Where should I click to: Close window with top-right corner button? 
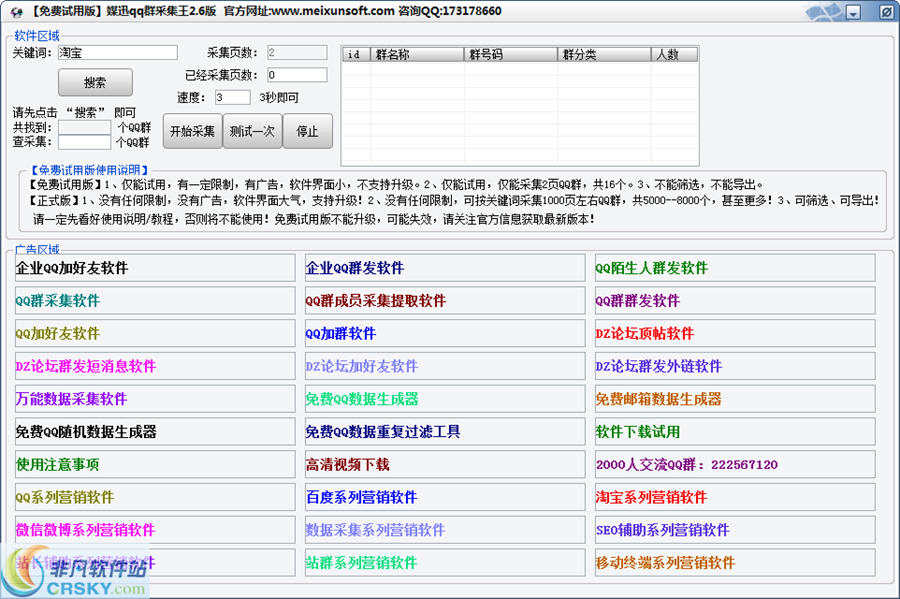[887, 12]
